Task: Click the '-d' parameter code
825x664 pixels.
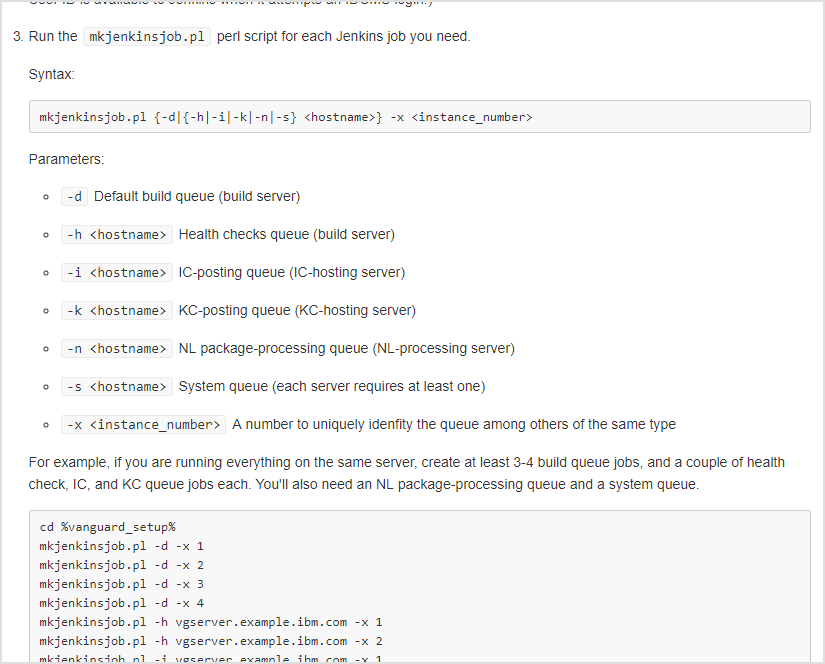Action: tap(74, 197)
